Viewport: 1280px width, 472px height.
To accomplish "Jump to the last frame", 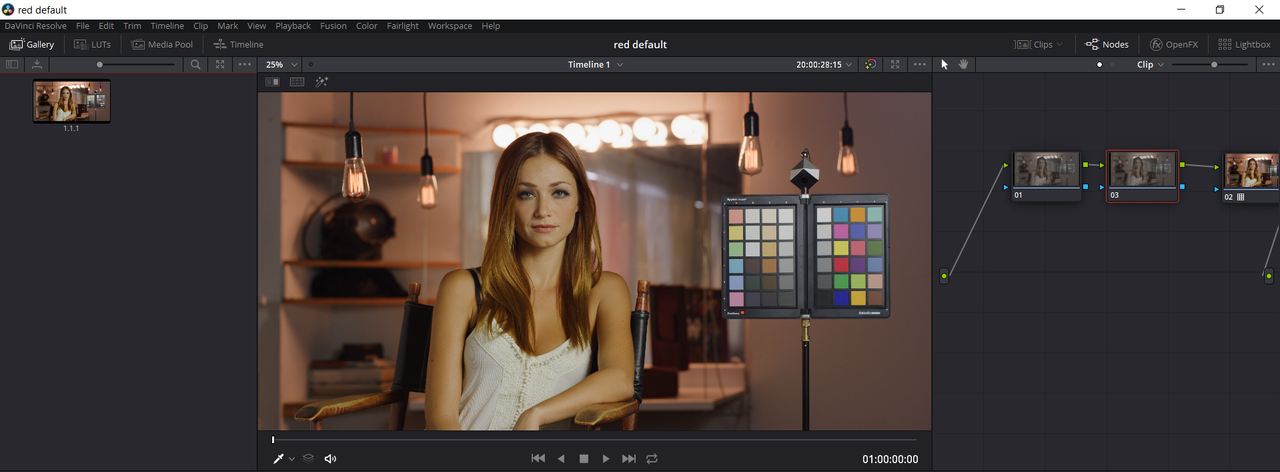I will tap(629, 458).
